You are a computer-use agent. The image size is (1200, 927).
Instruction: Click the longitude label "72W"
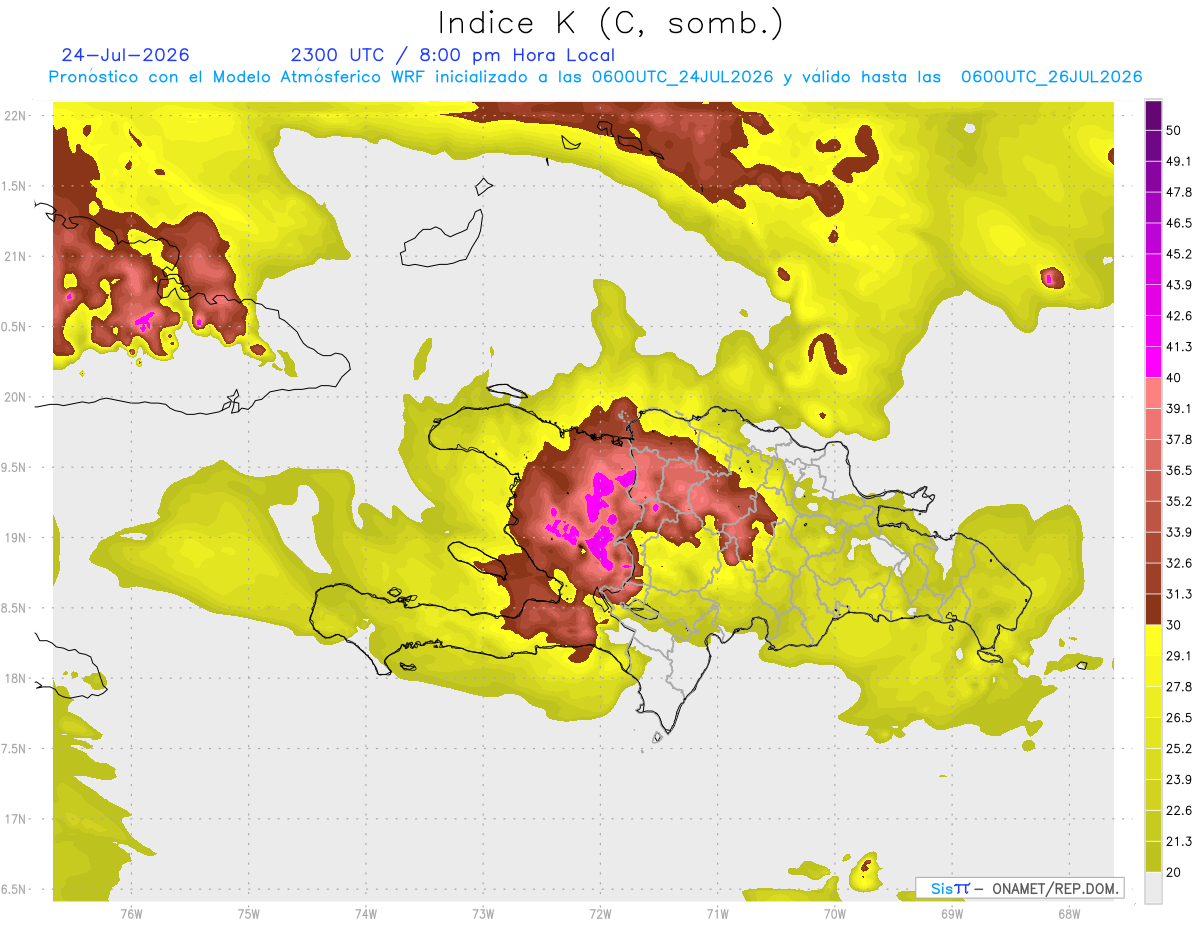pyautogui.click(x=600, y=913)
